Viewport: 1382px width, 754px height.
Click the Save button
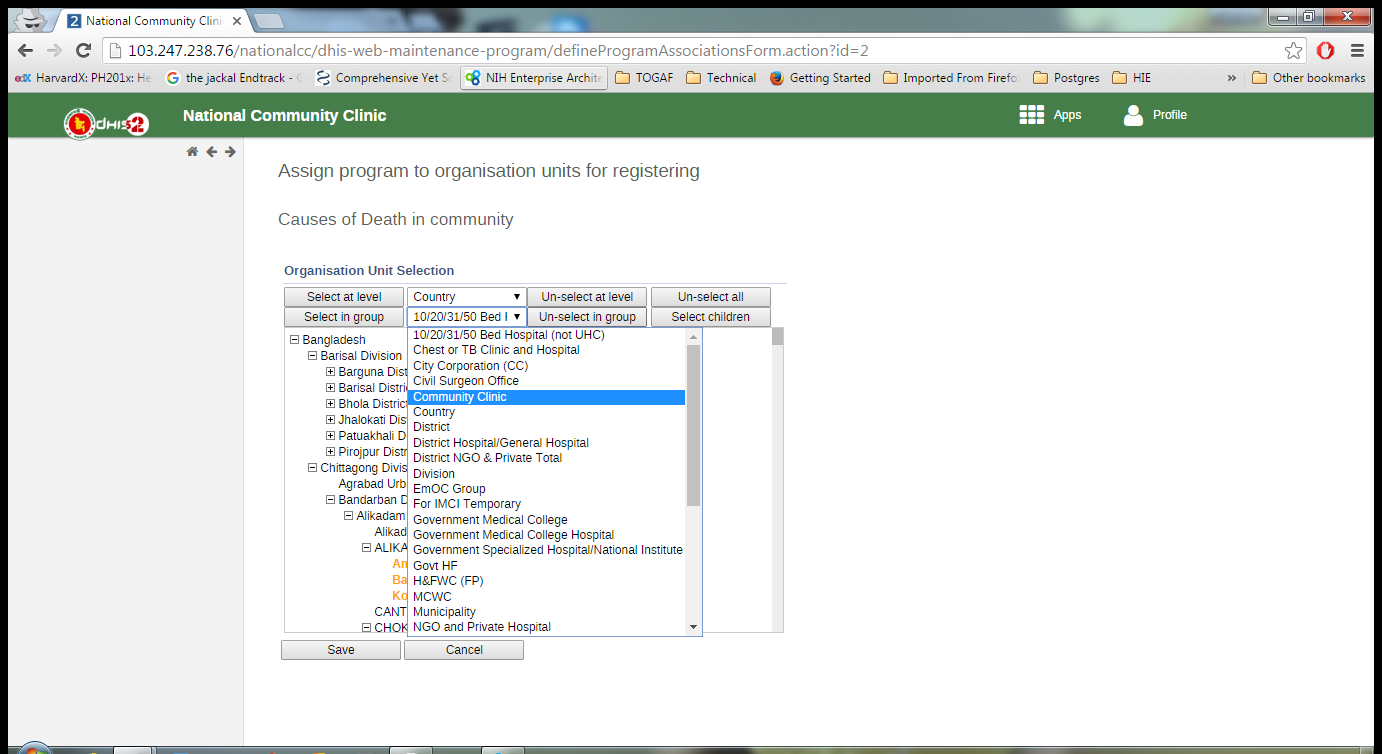click(341, 650)
